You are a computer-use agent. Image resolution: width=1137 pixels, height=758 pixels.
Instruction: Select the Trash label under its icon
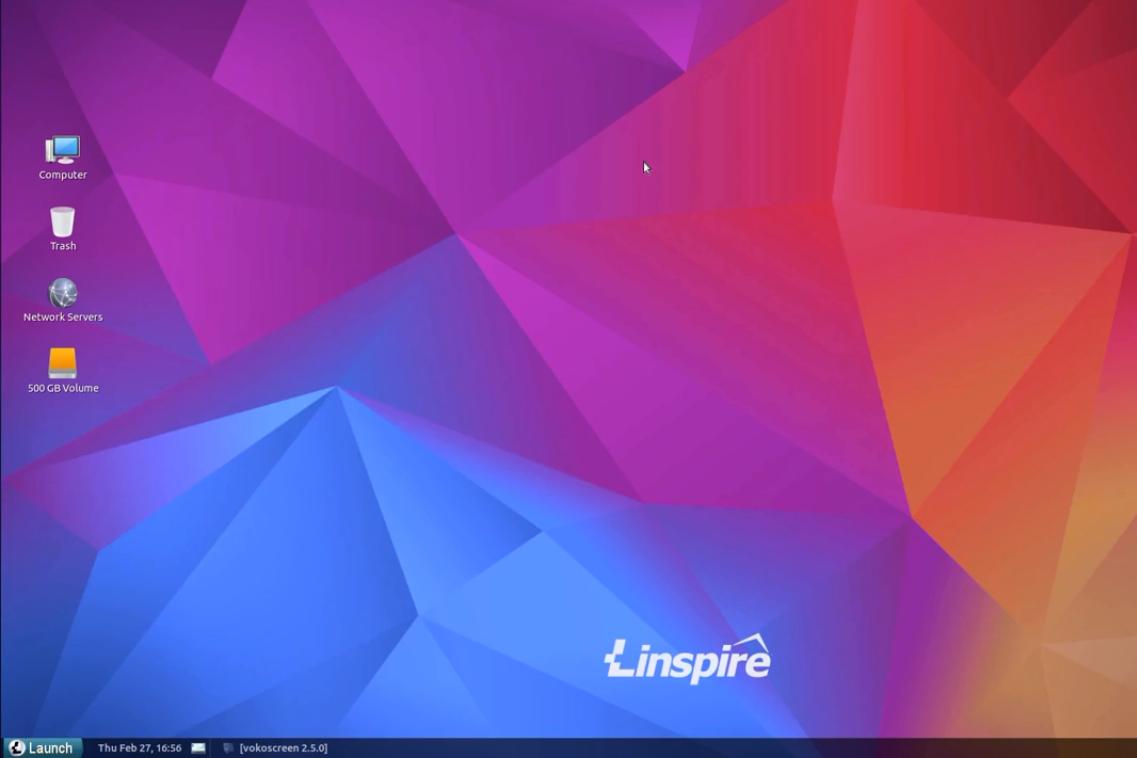coord(62,245)
